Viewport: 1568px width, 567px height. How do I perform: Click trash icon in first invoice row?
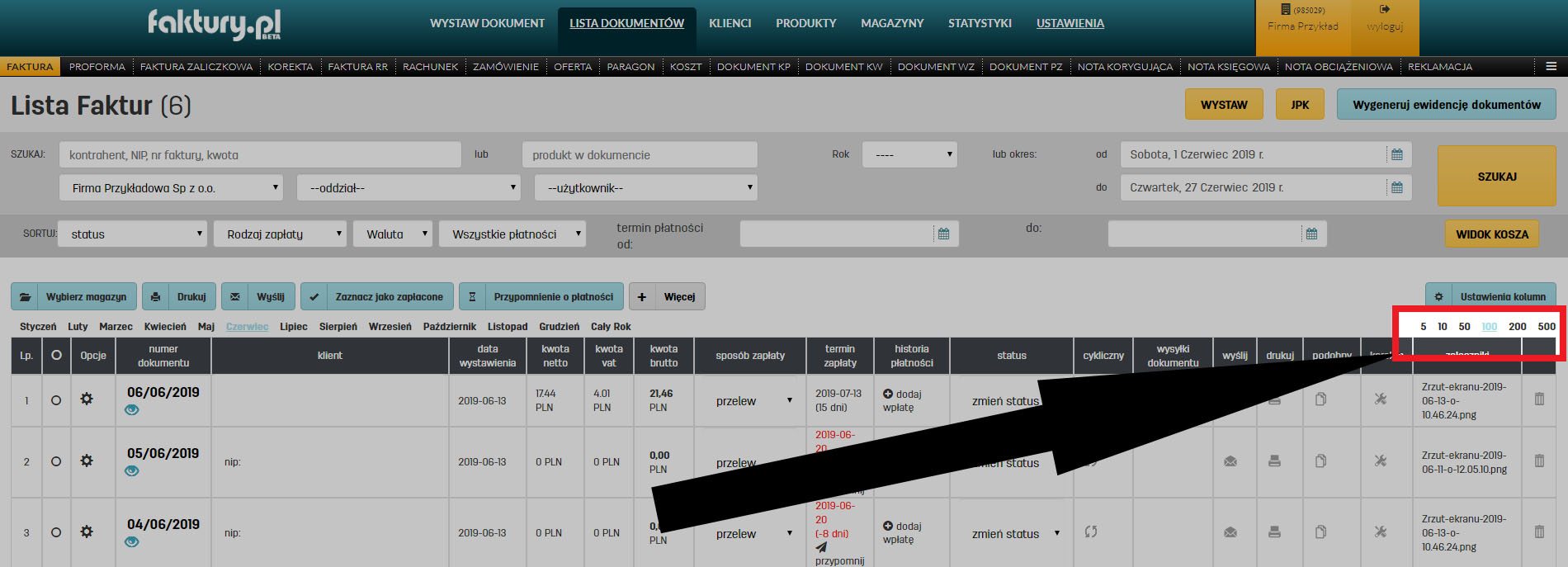[1539, 399]
